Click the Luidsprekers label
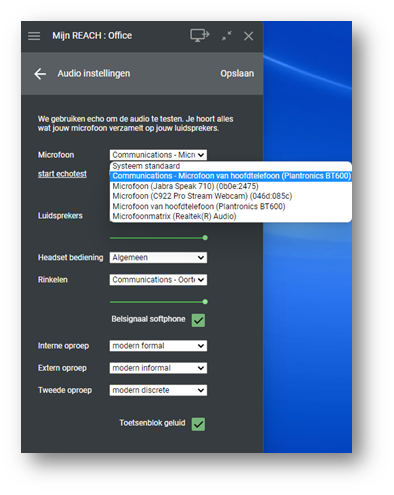The height and width of the screenshot is (495, 394). [60, 216]
